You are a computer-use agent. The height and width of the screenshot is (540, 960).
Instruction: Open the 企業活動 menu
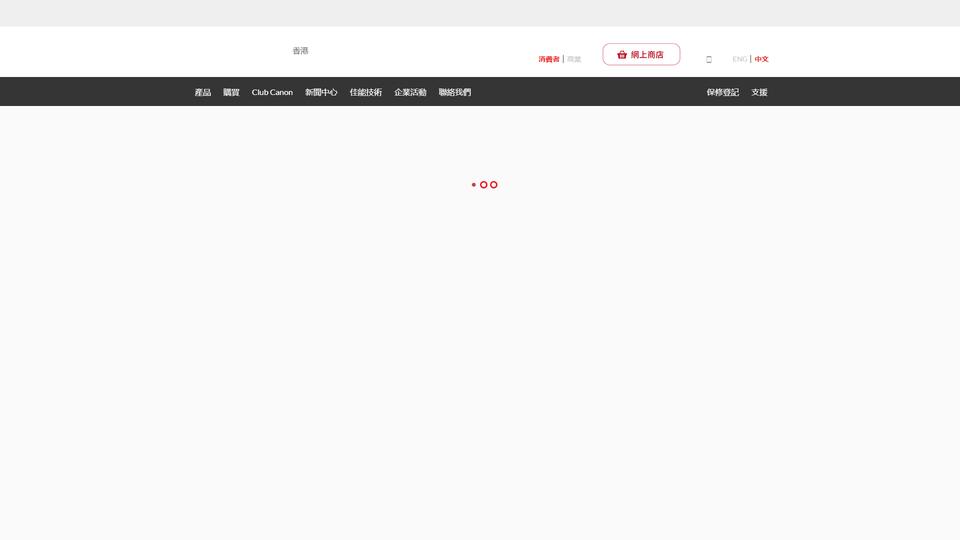pyautogui.click(x=410, y=92)
